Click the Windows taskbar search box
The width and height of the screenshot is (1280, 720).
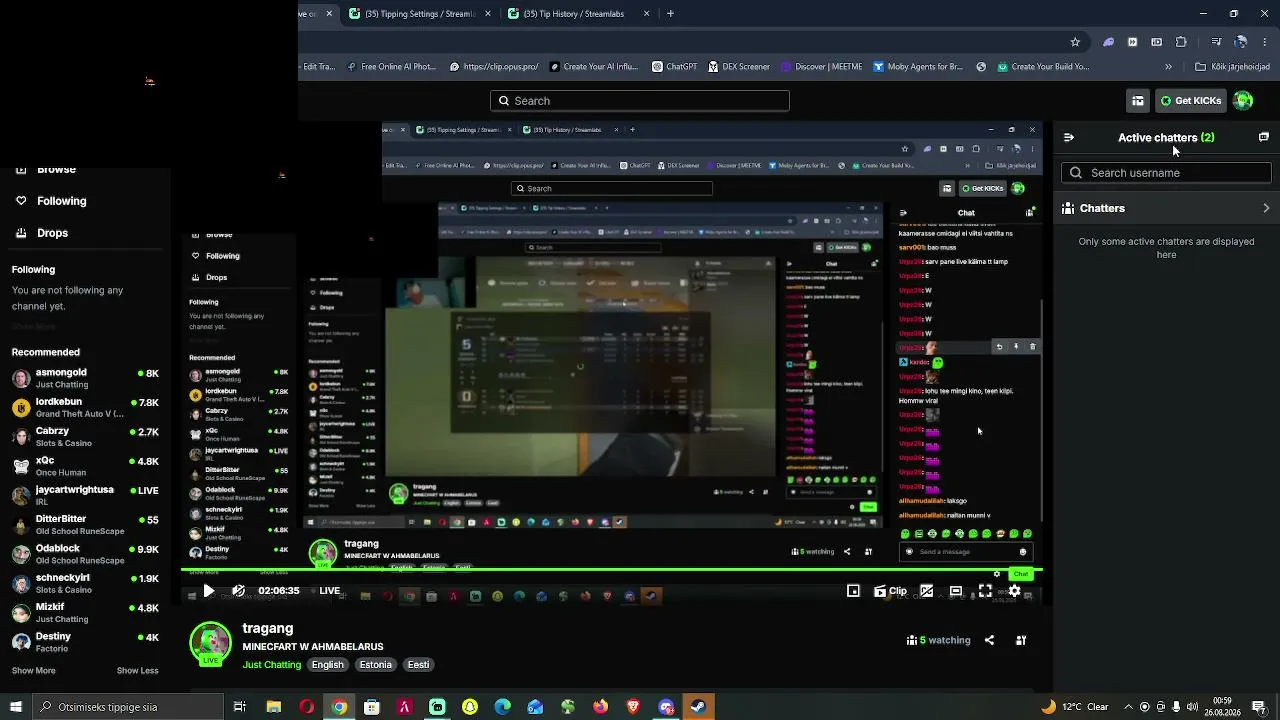point(127,707)
